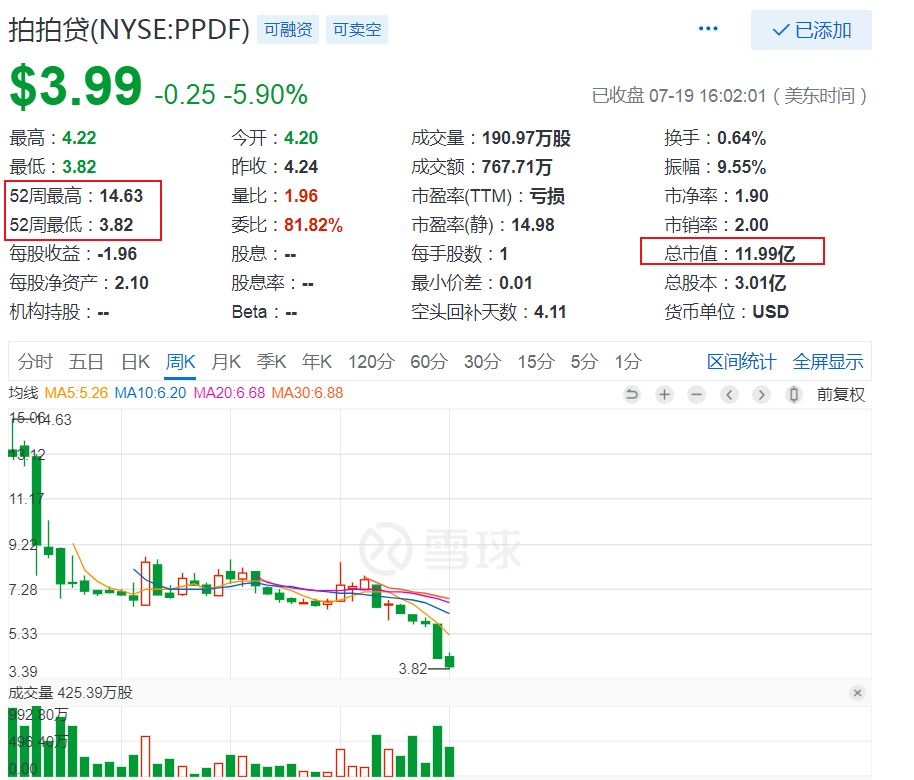Click the 52周最低 3.82 value
The image size is (914, 780).
click(x=116, y=225)
